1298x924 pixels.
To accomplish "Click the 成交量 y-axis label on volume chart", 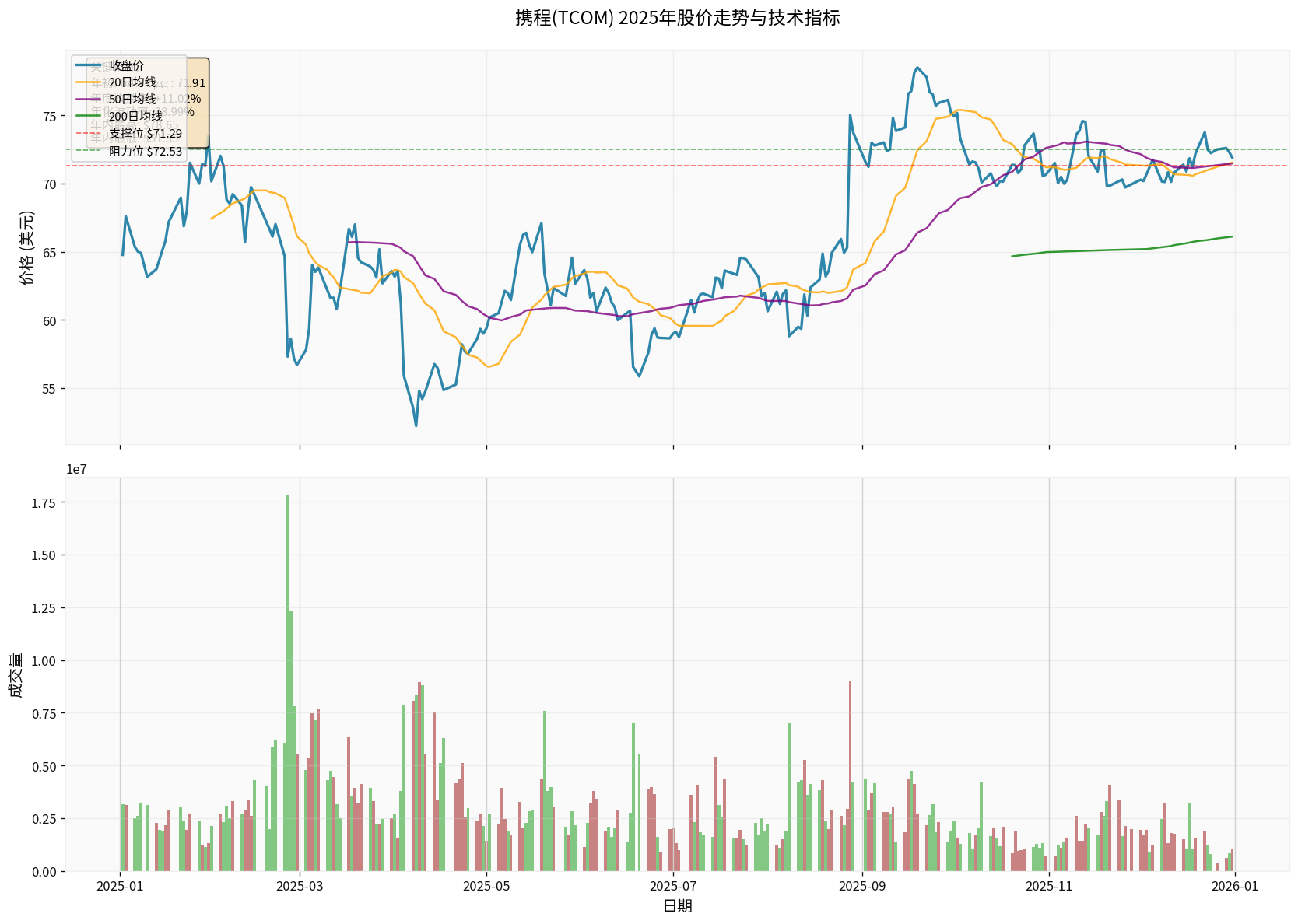I will [x=17, y=673].
